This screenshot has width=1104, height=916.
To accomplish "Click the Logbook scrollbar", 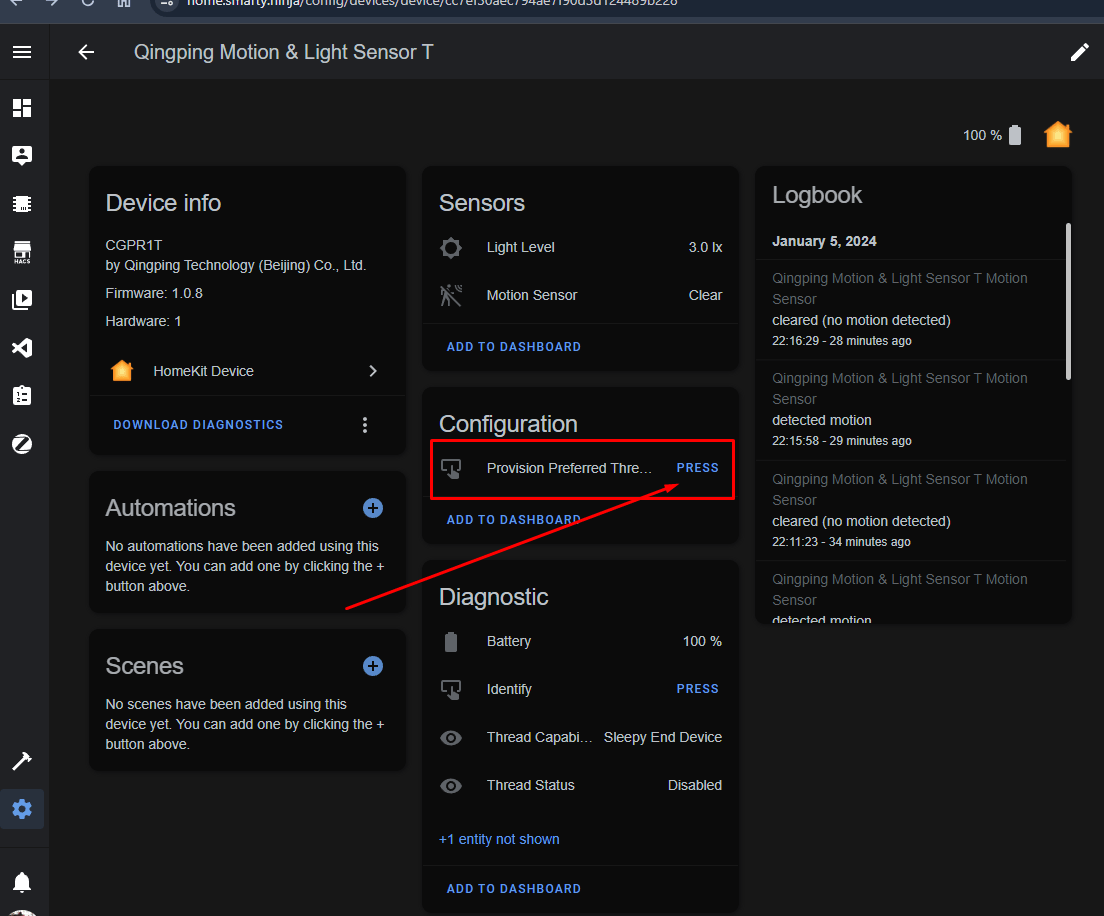I will (x=1068, y=301).
